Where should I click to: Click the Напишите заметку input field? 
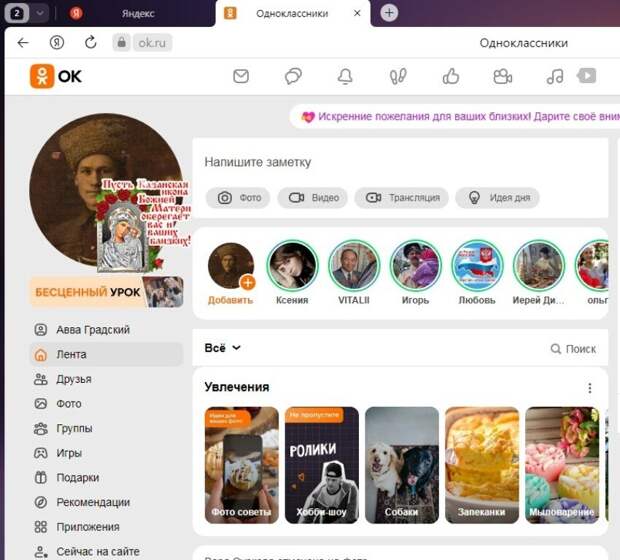pyautogui.click(x=400, y=162)
